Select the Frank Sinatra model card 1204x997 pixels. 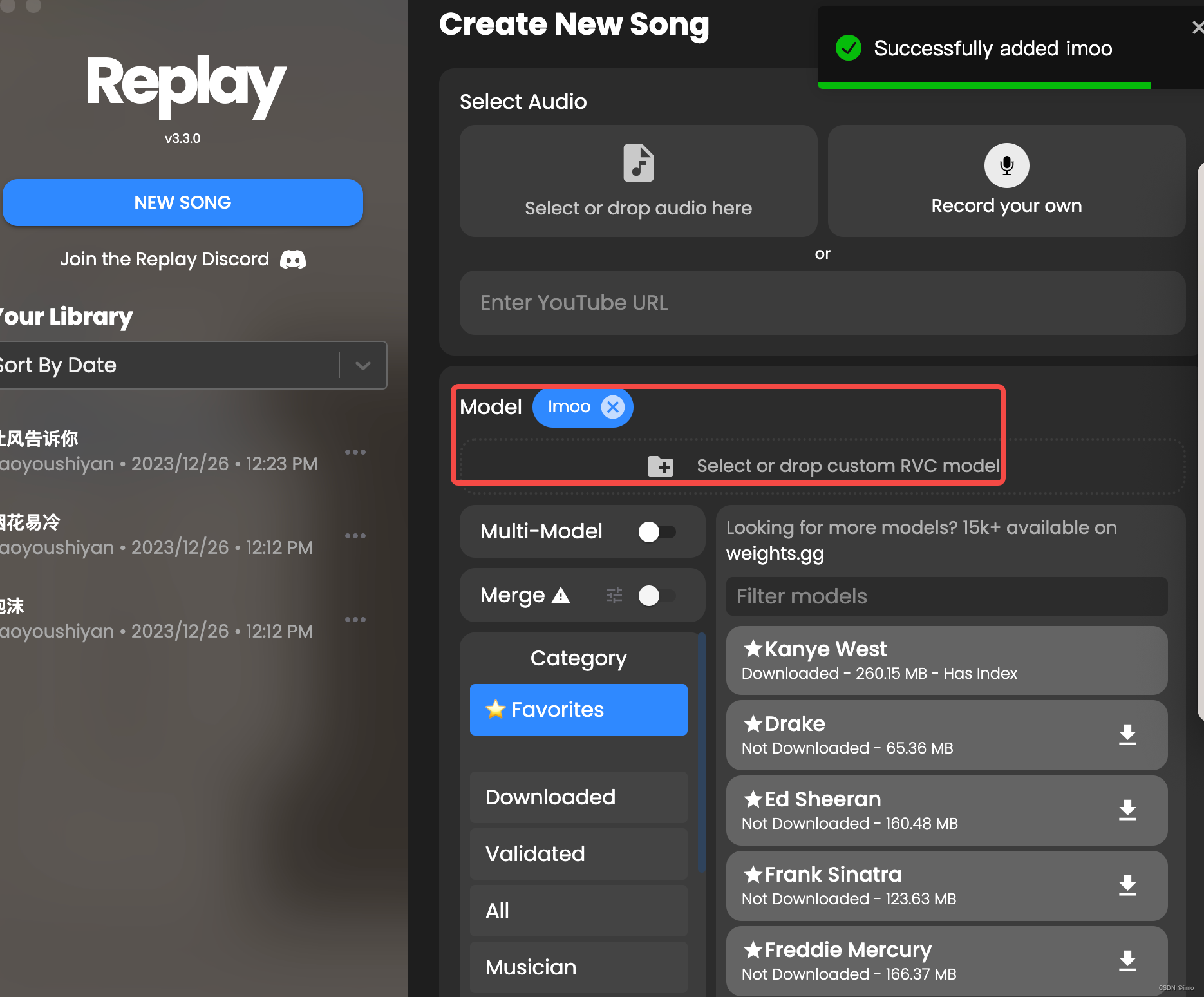[947, 886]
